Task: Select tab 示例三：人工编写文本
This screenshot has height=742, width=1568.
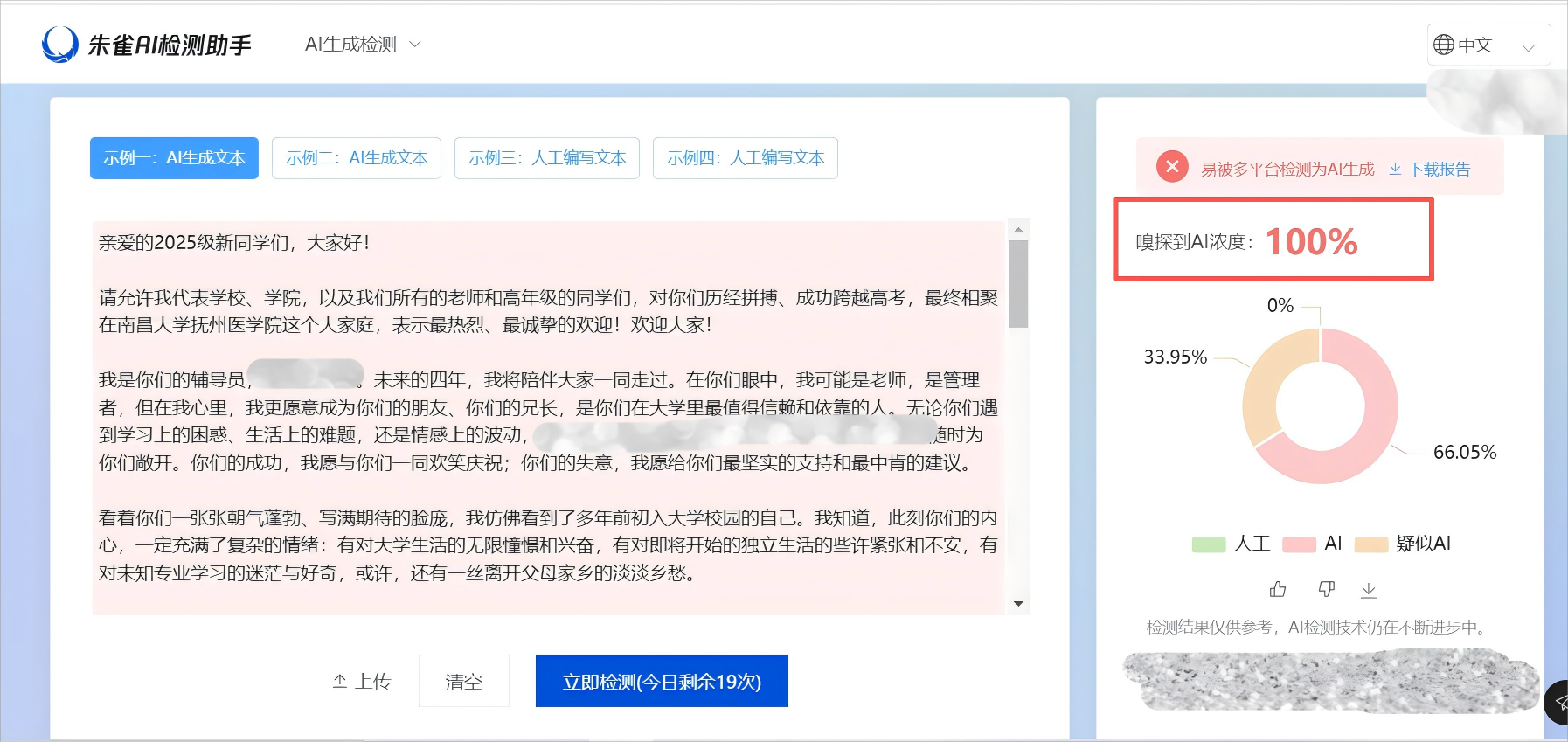Action: pyautogui.click(x=547, y=158)
